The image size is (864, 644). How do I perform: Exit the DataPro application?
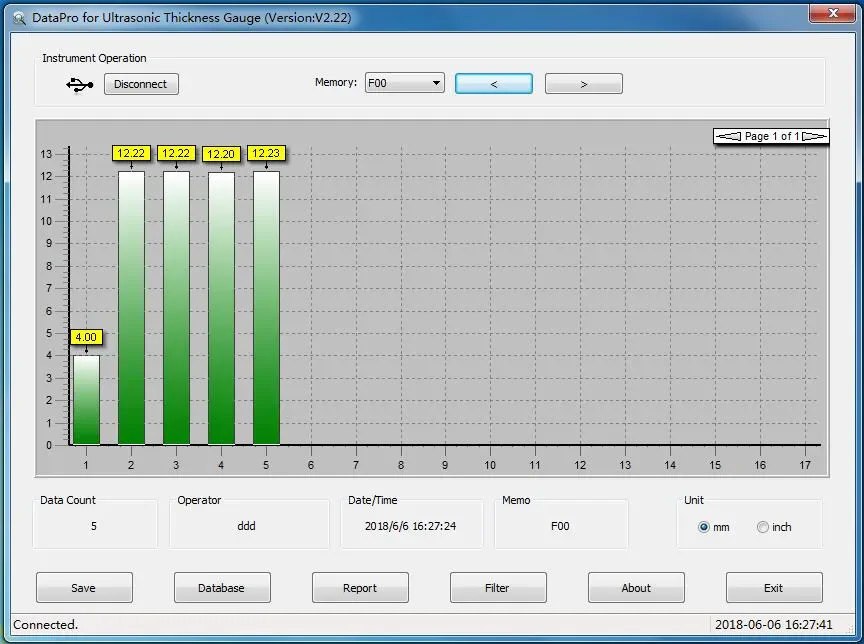[774, 587]
